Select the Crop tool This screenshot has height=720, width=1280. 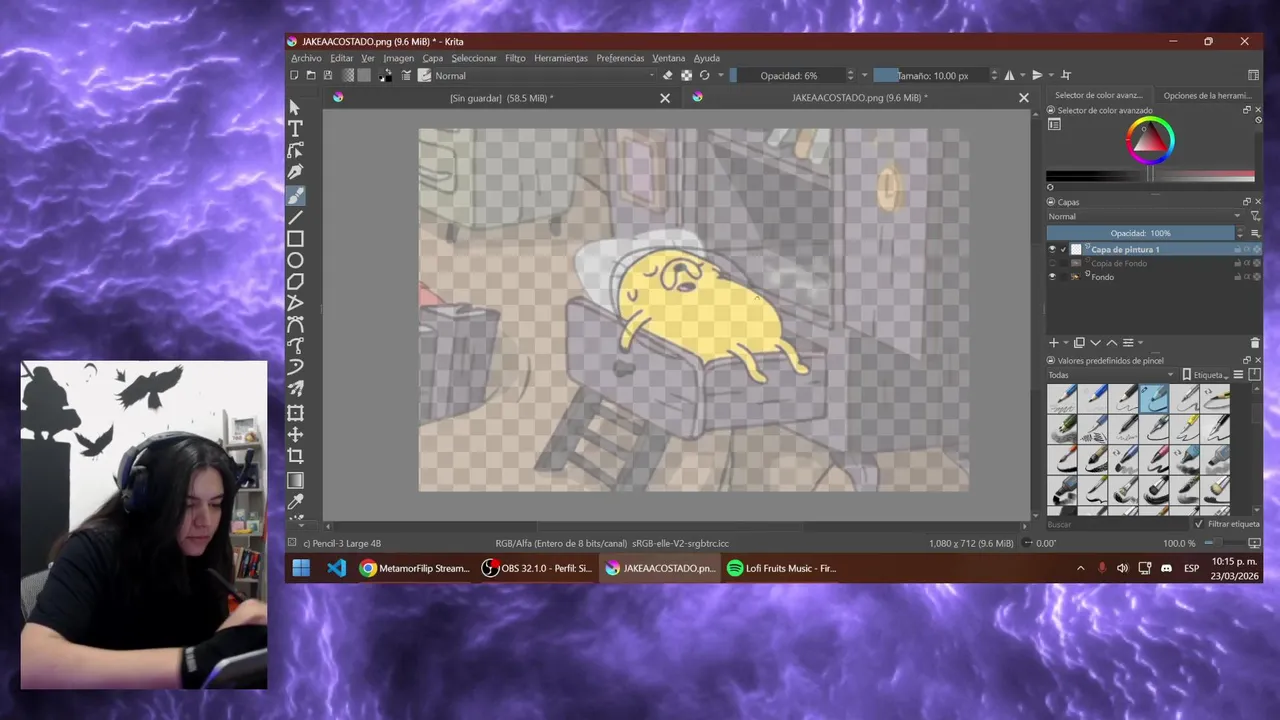295,456
